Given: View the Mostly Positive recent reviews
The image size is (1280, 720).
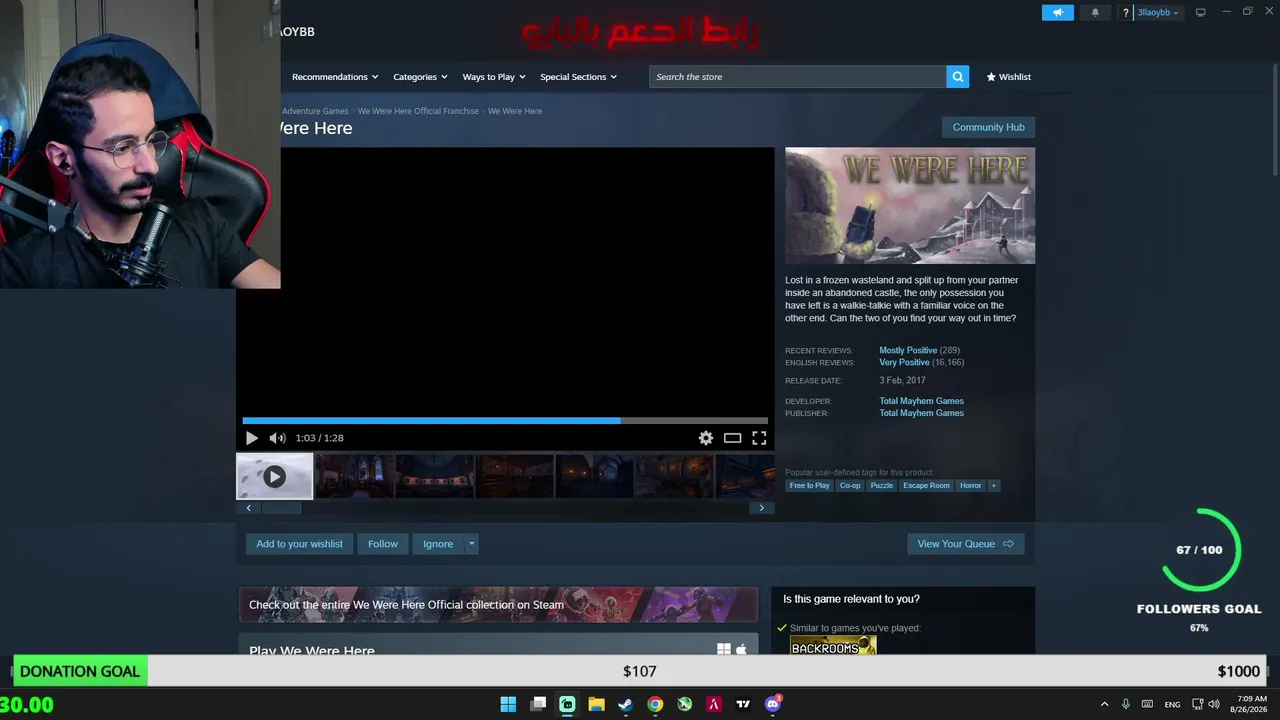Looking at the screenshot, I should tap(908, 350).
